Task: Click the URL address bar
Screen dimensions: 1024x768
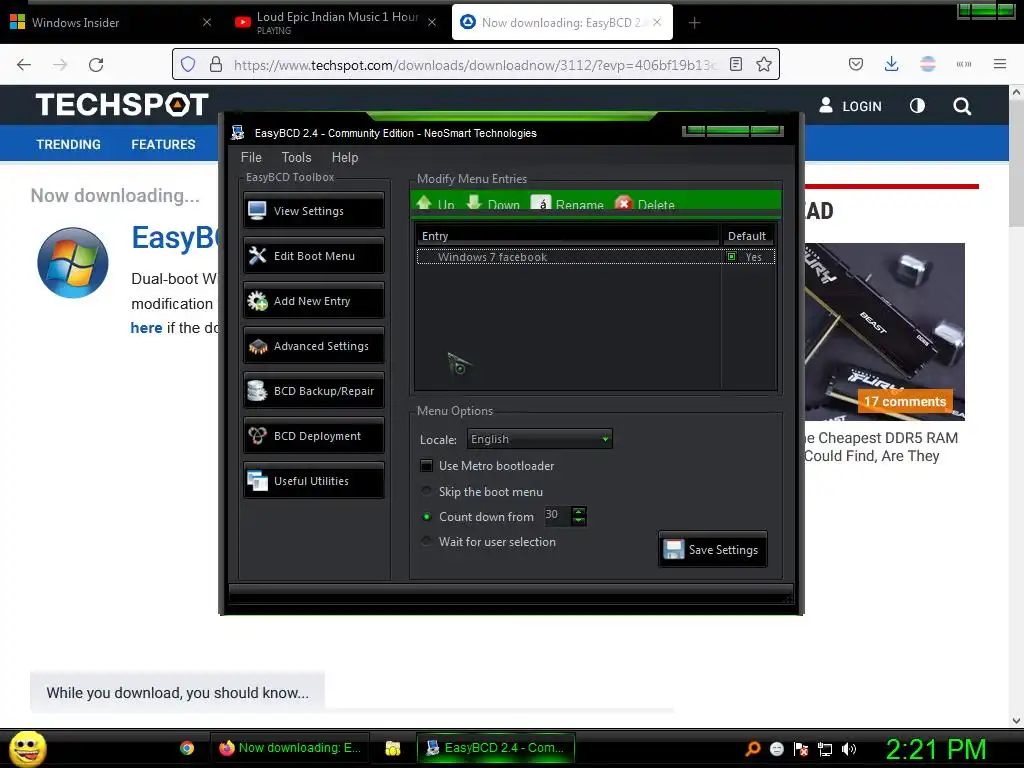Action: tap(475, 65)
